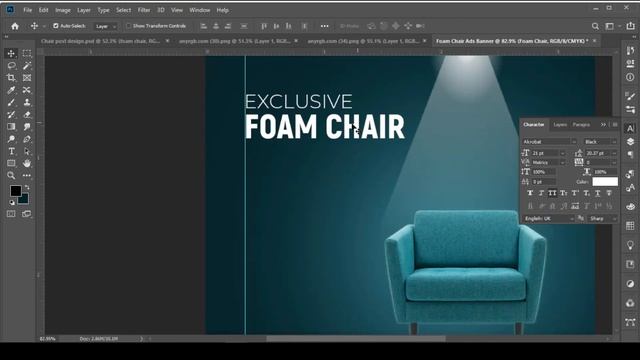
Task: Toggle Superscript in Character panel
Action: (575, 193)
